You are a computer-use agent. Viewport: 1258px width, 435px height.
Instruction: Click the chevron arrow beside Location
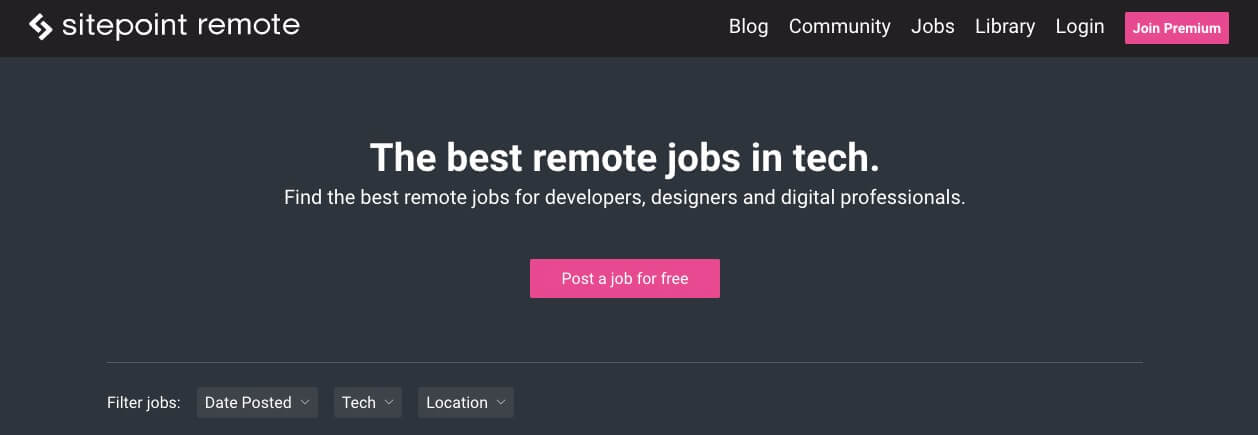[x=500, y=402]
